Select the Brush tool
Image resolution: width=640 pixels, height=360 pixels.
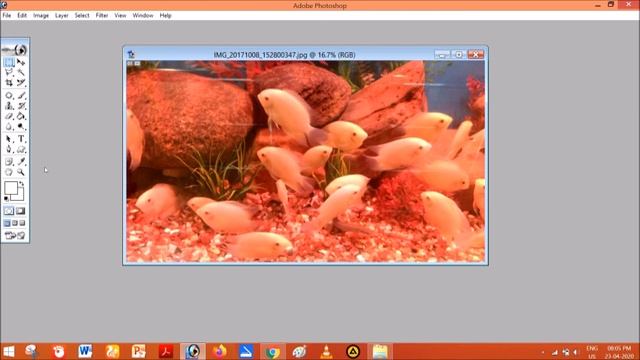(21, 96)
